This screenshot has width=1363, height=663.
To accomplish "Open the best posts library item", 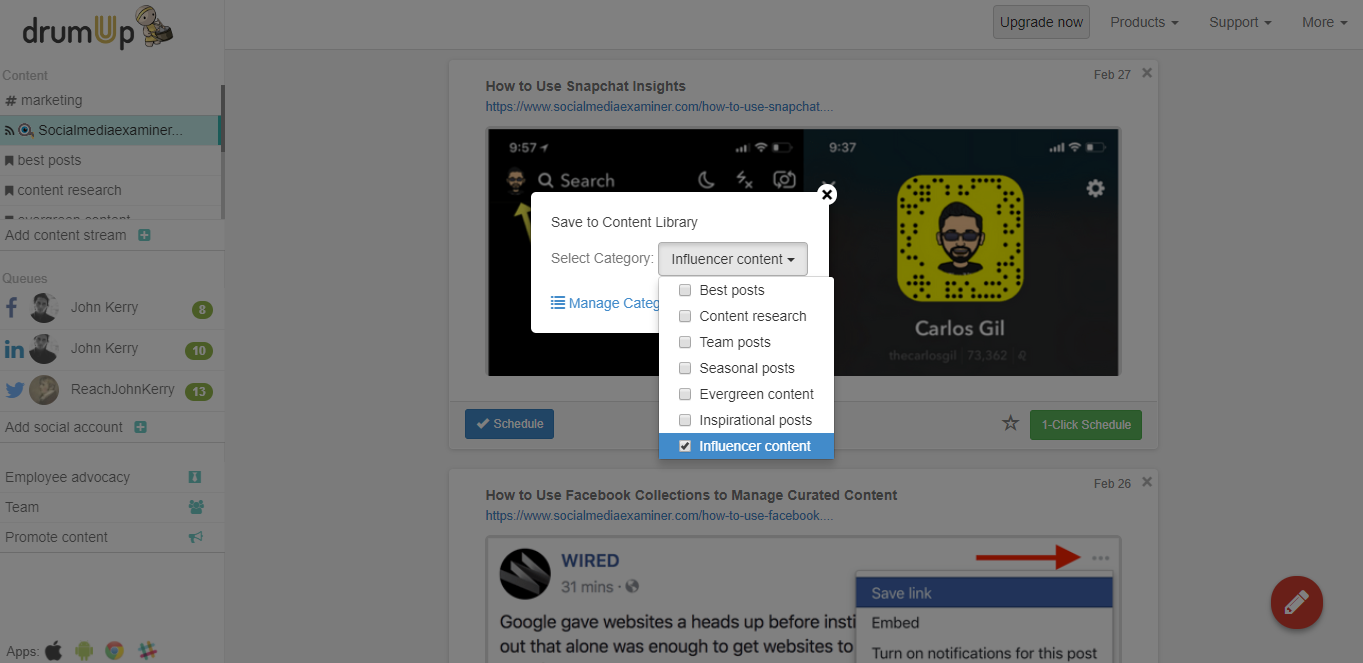I will [110, 160].
